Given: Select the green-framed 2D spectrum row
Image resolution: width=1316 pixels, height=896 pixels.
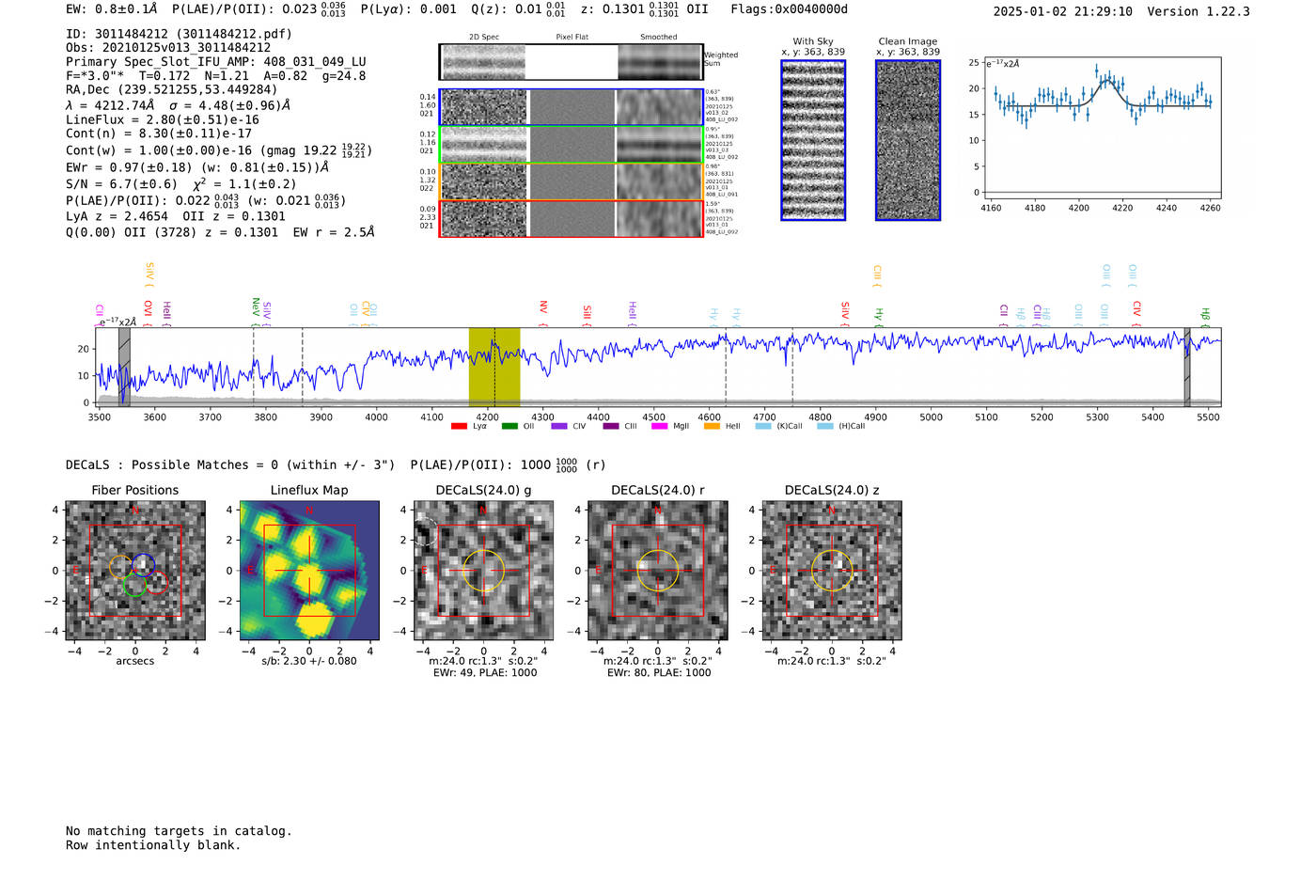Looking at the screenshot, I should pos(572,145).
